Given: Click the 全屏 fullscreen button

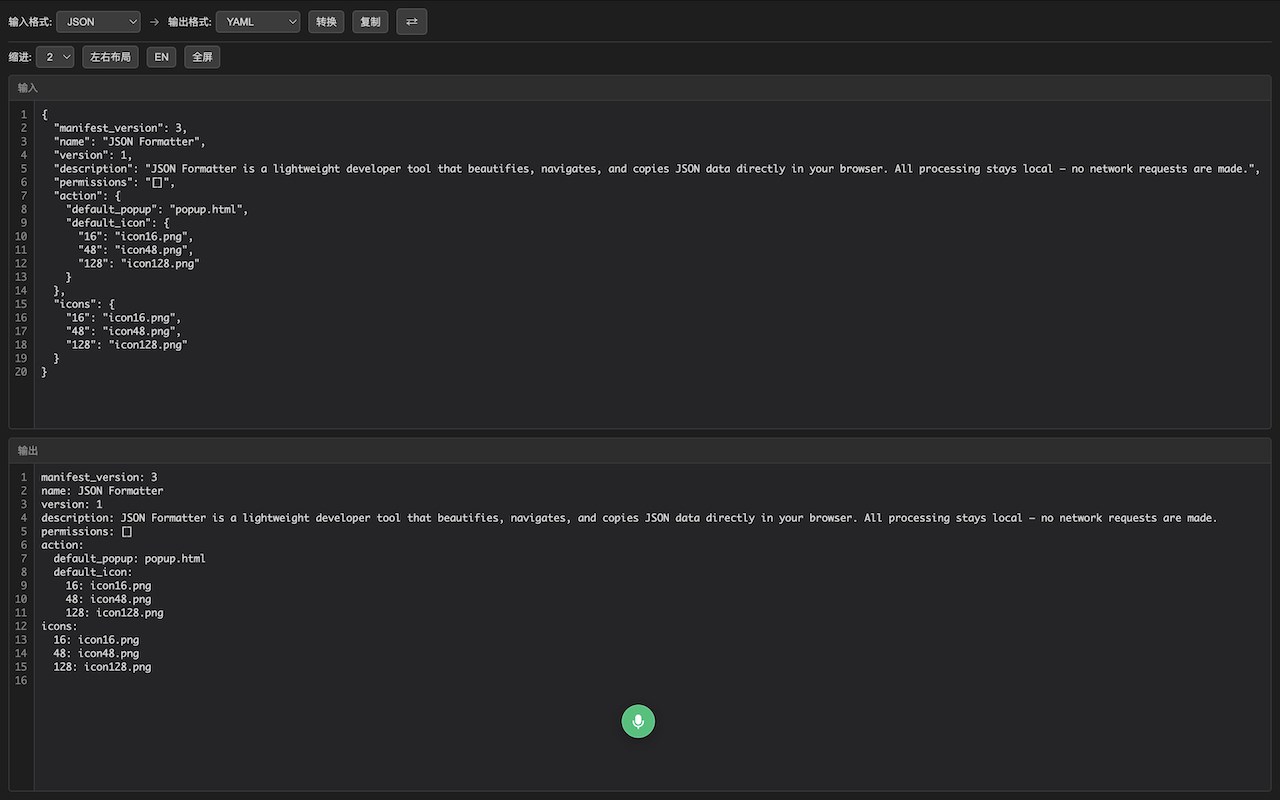Looking at the screenshot, I should 202,57.
